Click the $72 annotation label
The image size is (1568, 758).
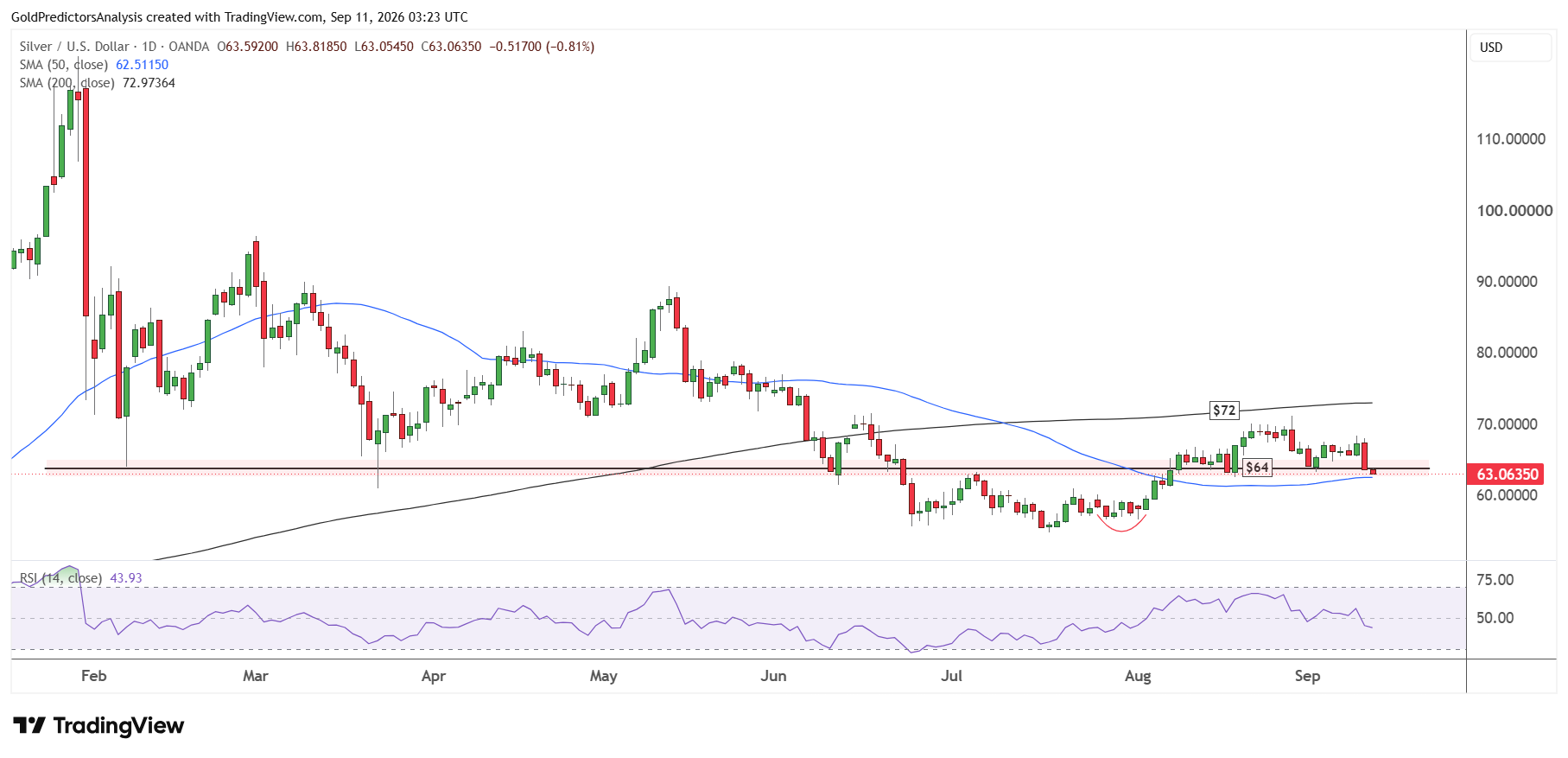coord(1224,411)
